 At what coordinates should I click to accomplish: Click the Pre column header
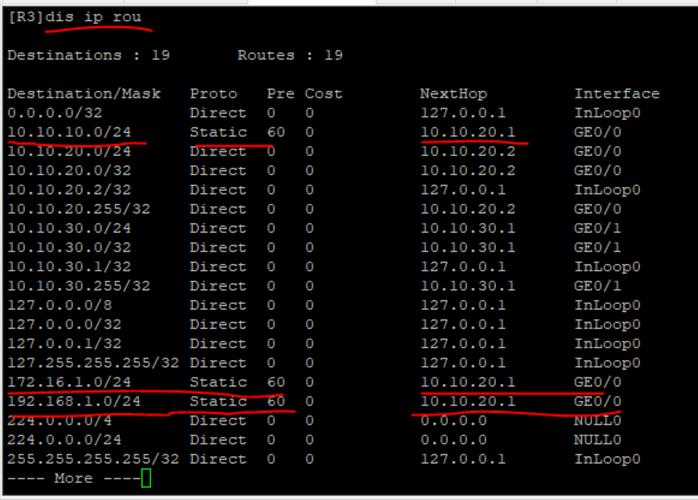[280, 94]
